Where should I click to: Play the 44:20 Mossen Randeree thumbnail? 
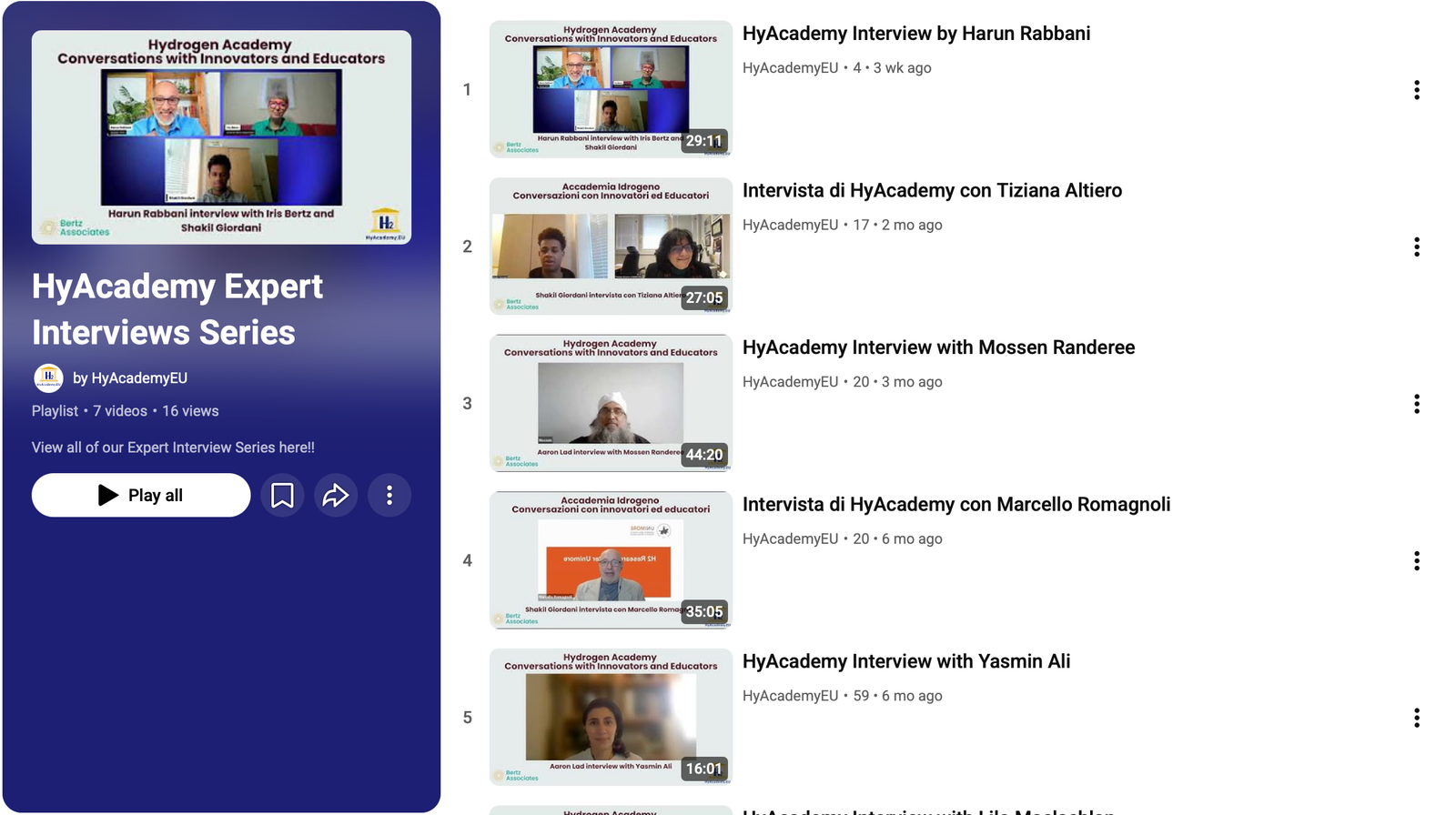tap(611, 403)
